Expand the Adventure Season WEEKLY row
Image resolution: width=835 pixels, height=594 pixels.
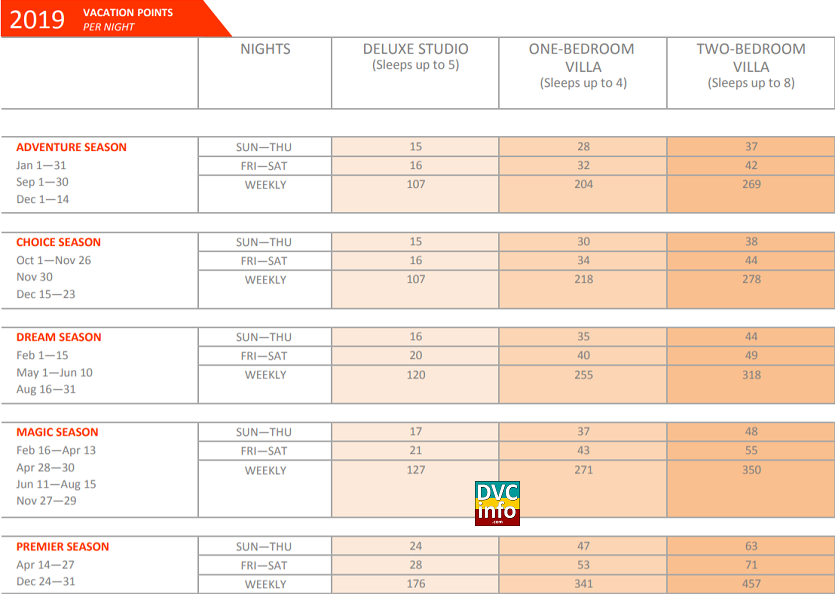tap(264, 184)
